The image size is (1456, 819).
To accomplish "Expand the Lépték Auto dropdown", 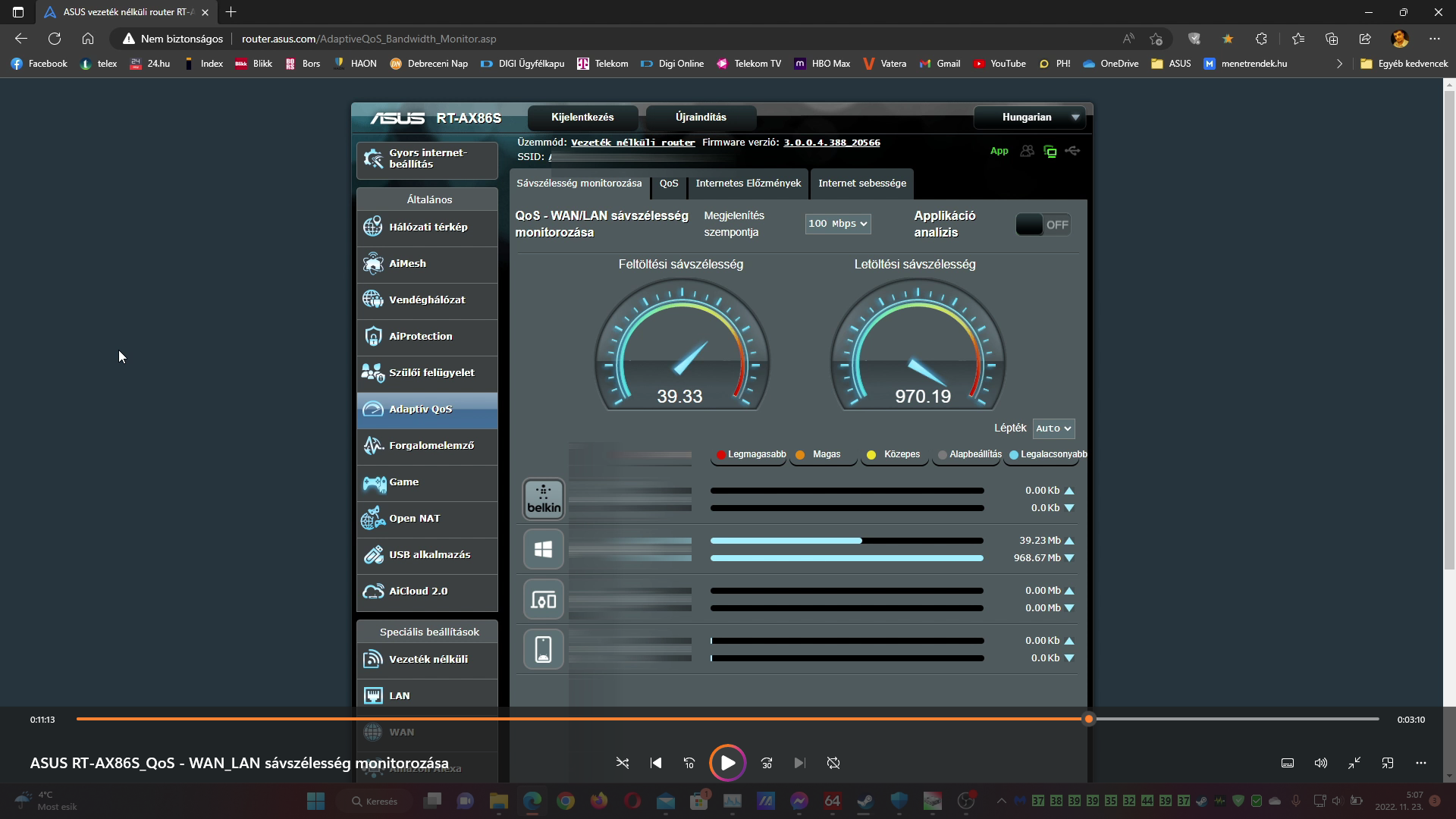I will (x=1053, y=428).
